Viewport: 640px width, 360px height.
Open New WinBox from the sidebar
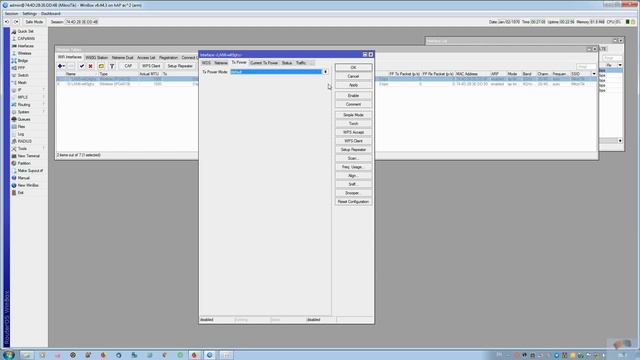(x=28, y=185)
